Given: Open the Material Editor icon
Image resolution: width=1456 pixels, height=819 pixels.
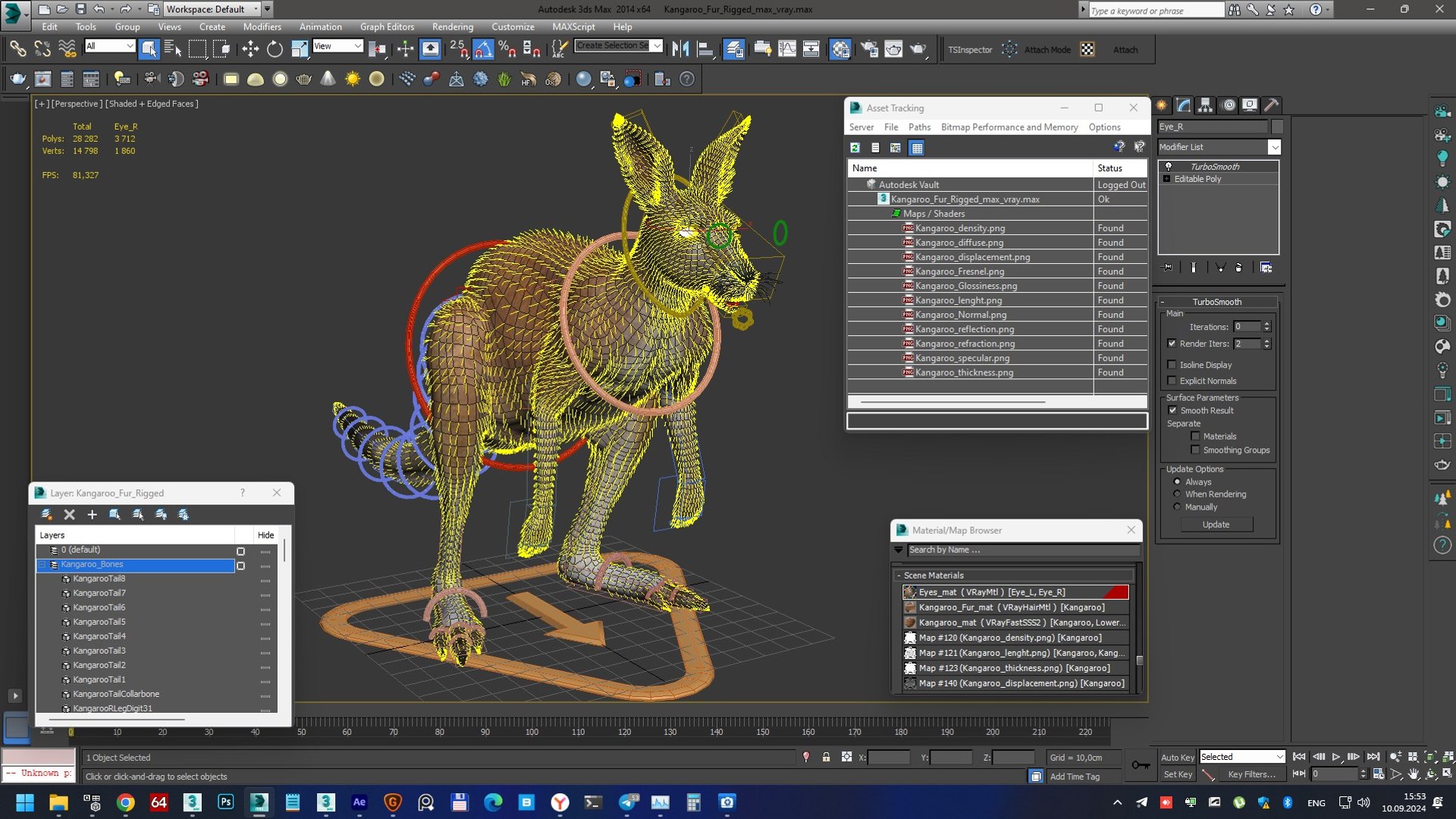Looking at the screenshot, I should (840, 49).
